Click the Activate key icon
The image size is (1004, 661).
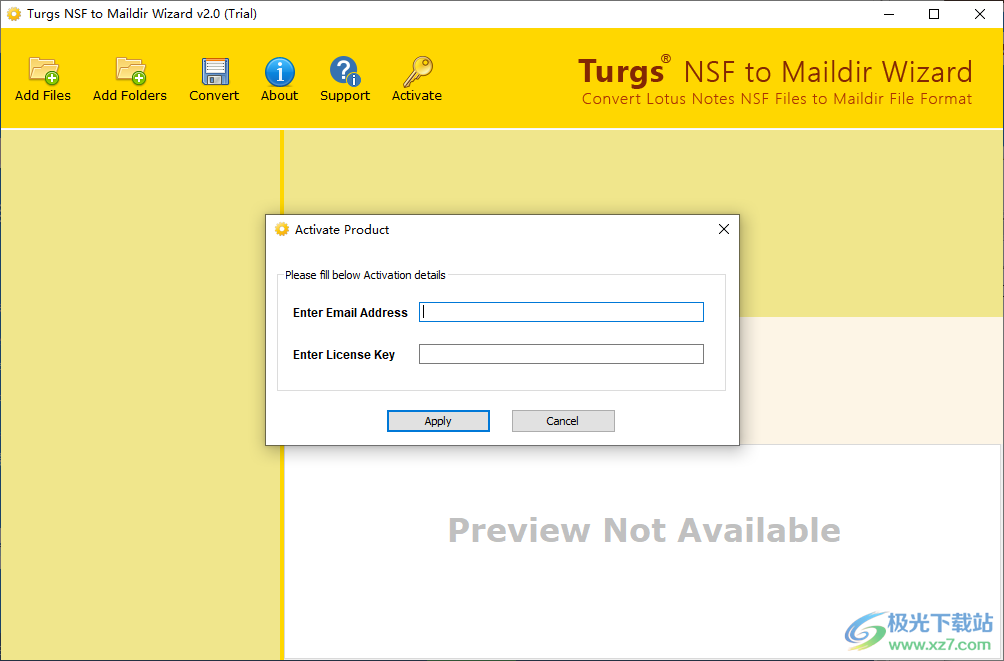(x=417, y=71)
